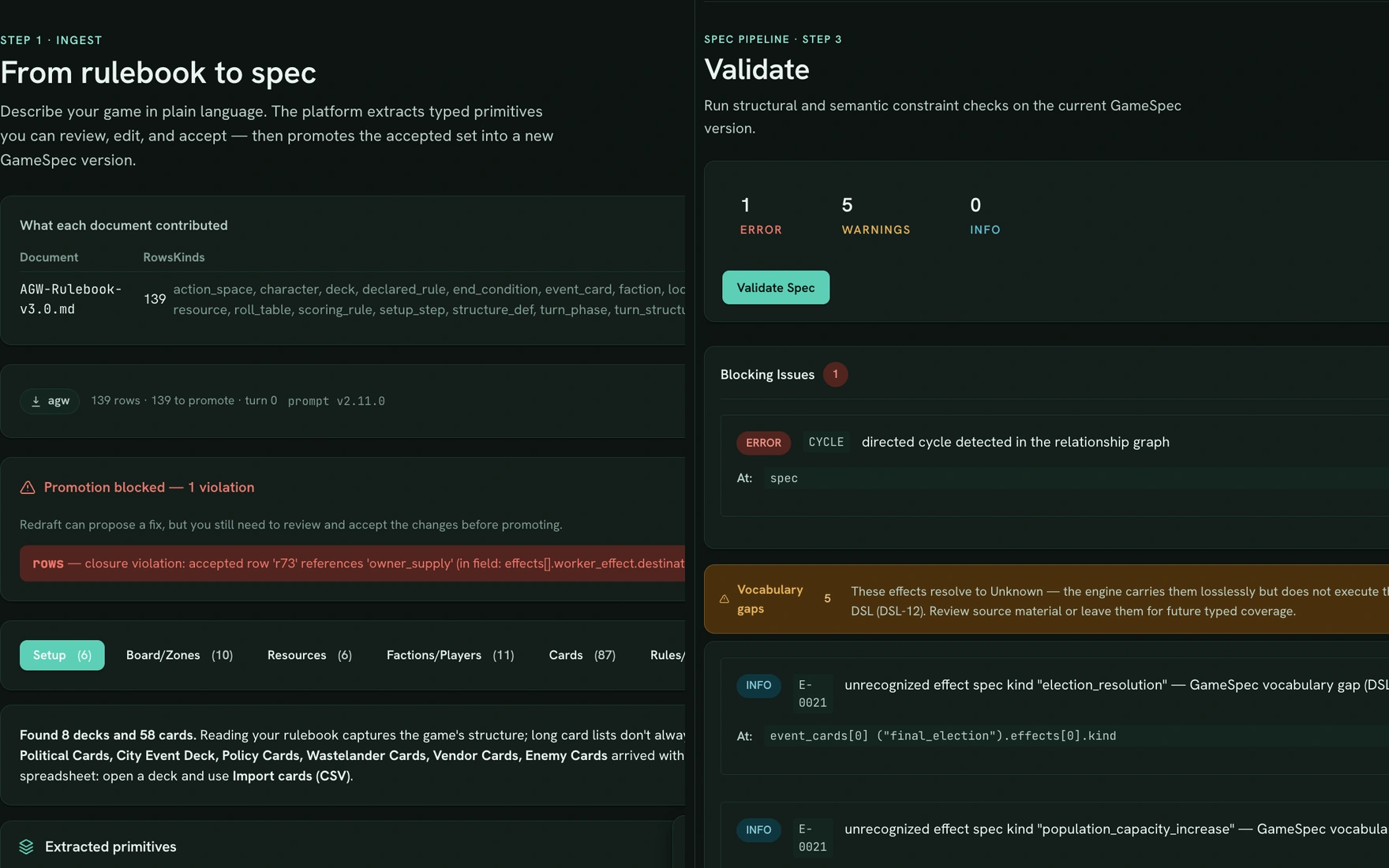Click the Document column header
The width and height of the screenshot is (1389, 868).
[49, 257]
